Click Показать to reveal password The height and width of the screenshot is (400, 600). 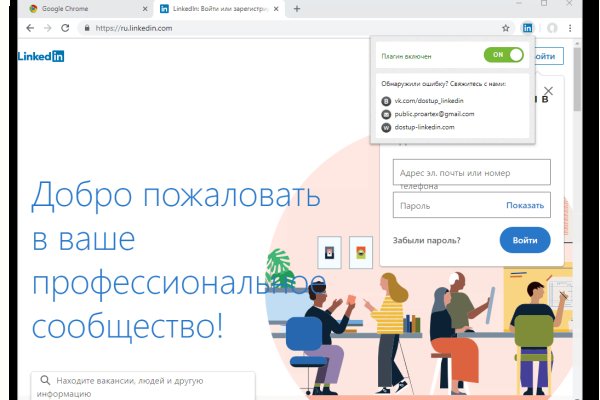pos(526,205)
